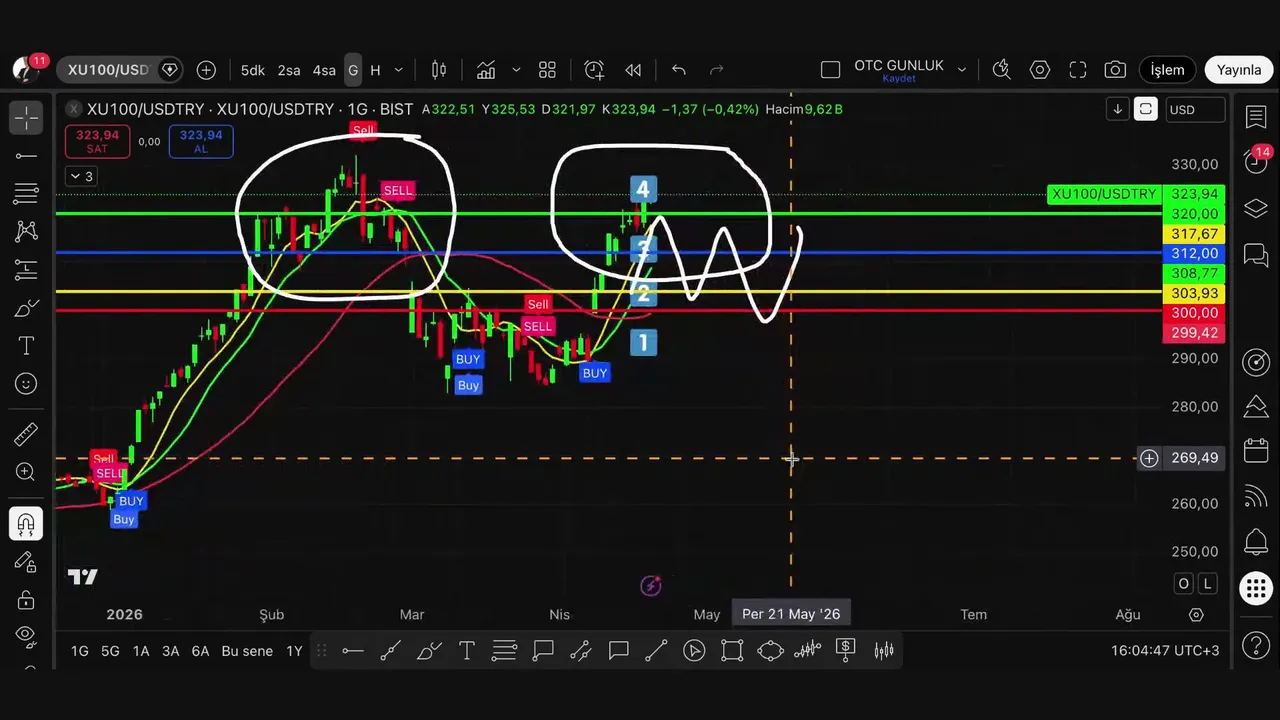Open the calendar panel in right sidebar
This screenshot has height=720, width=1280.
point(1256,452)
